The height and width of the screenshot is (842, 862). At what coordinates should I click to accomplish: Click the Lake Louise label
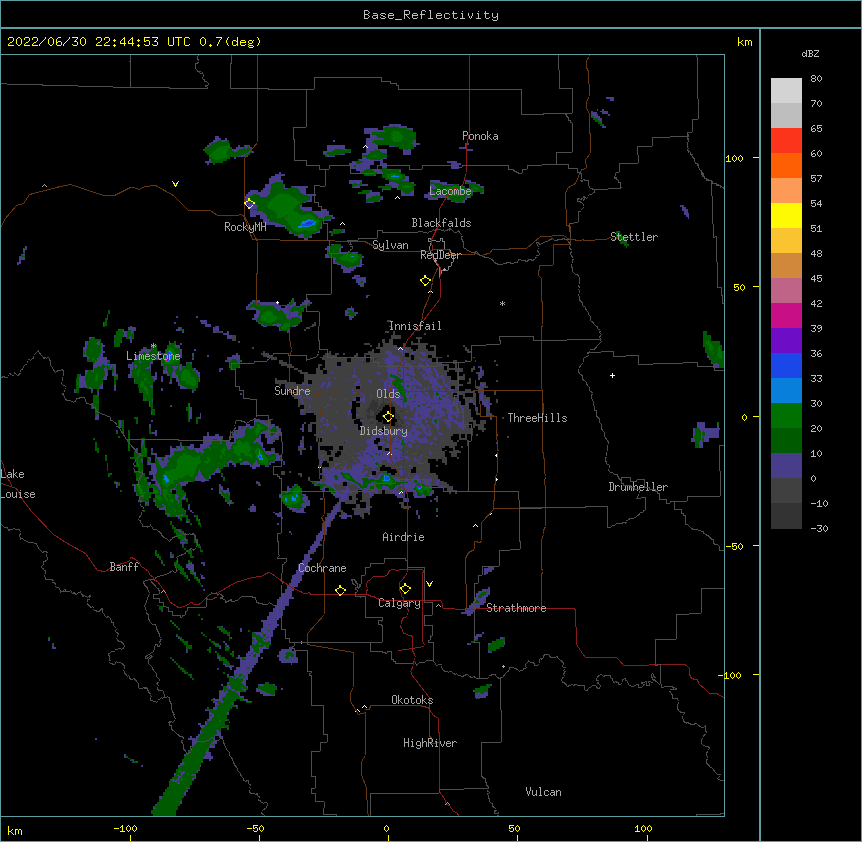pyautogui.click(x=18, y=484)
